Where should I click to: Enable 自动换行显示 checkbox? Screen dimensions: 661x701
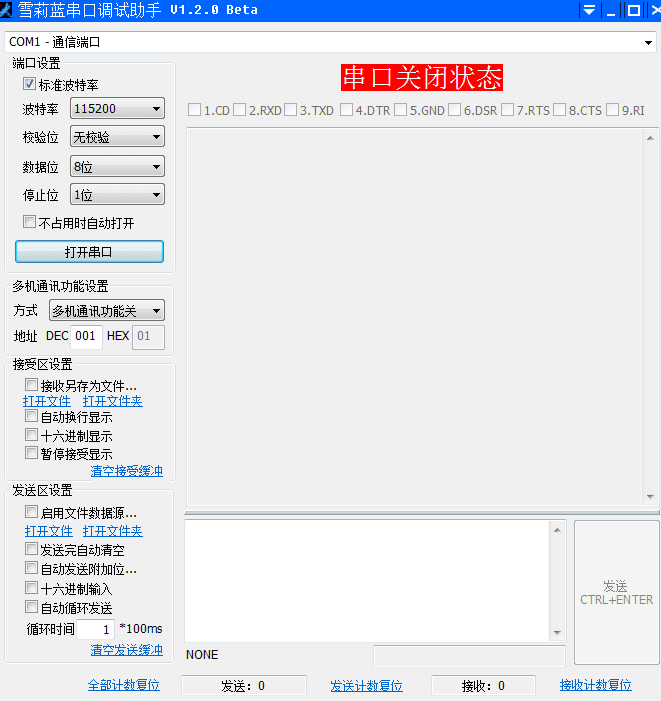click(x=31, y=416)
